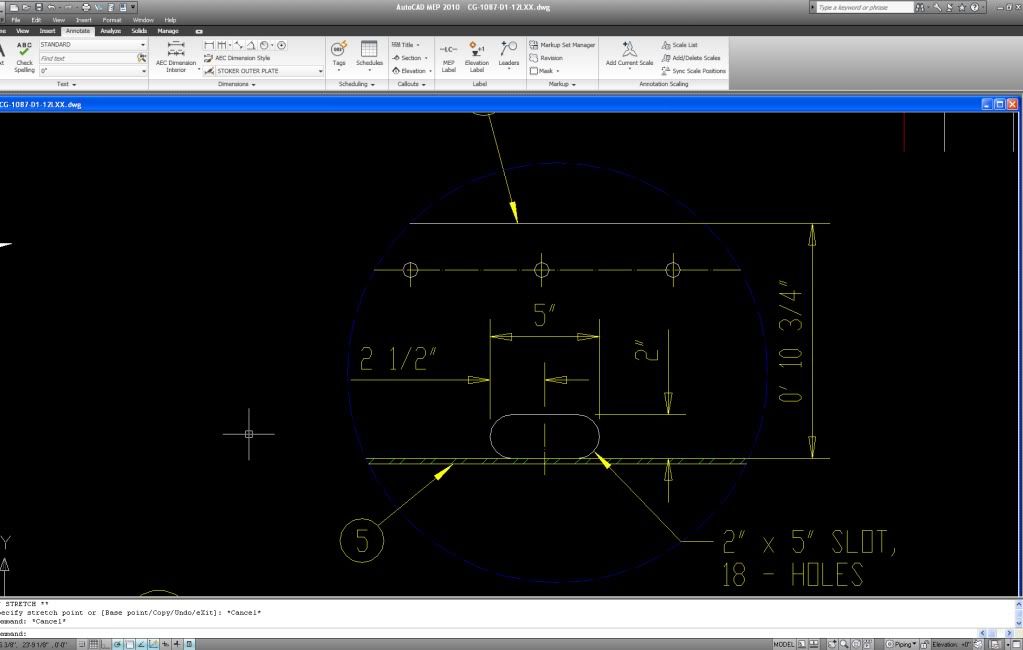Expand the STOKER OUTER PLATE dimension style list

320,71
